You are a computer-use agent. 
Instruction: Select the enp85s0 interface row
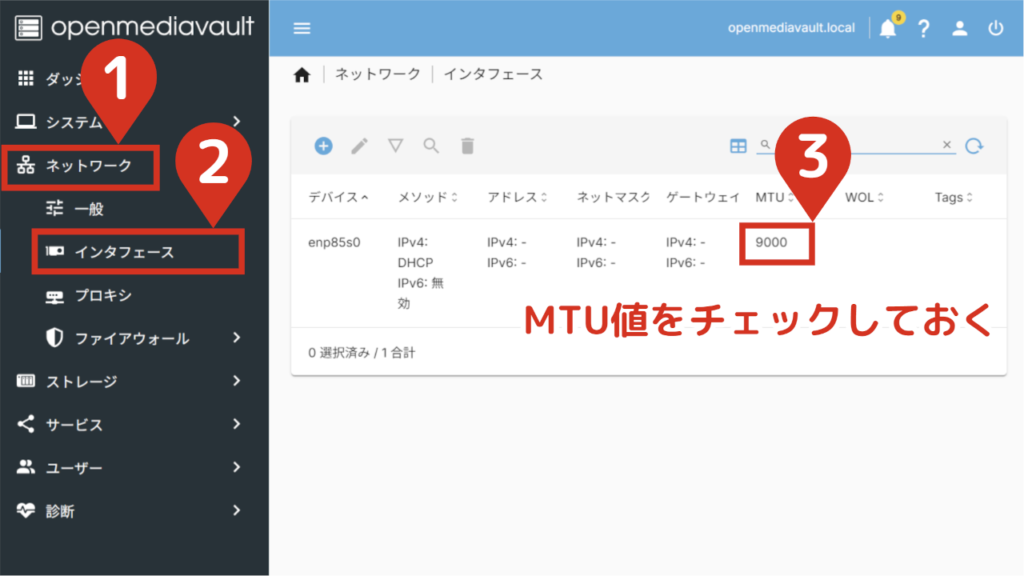point(334,242)
